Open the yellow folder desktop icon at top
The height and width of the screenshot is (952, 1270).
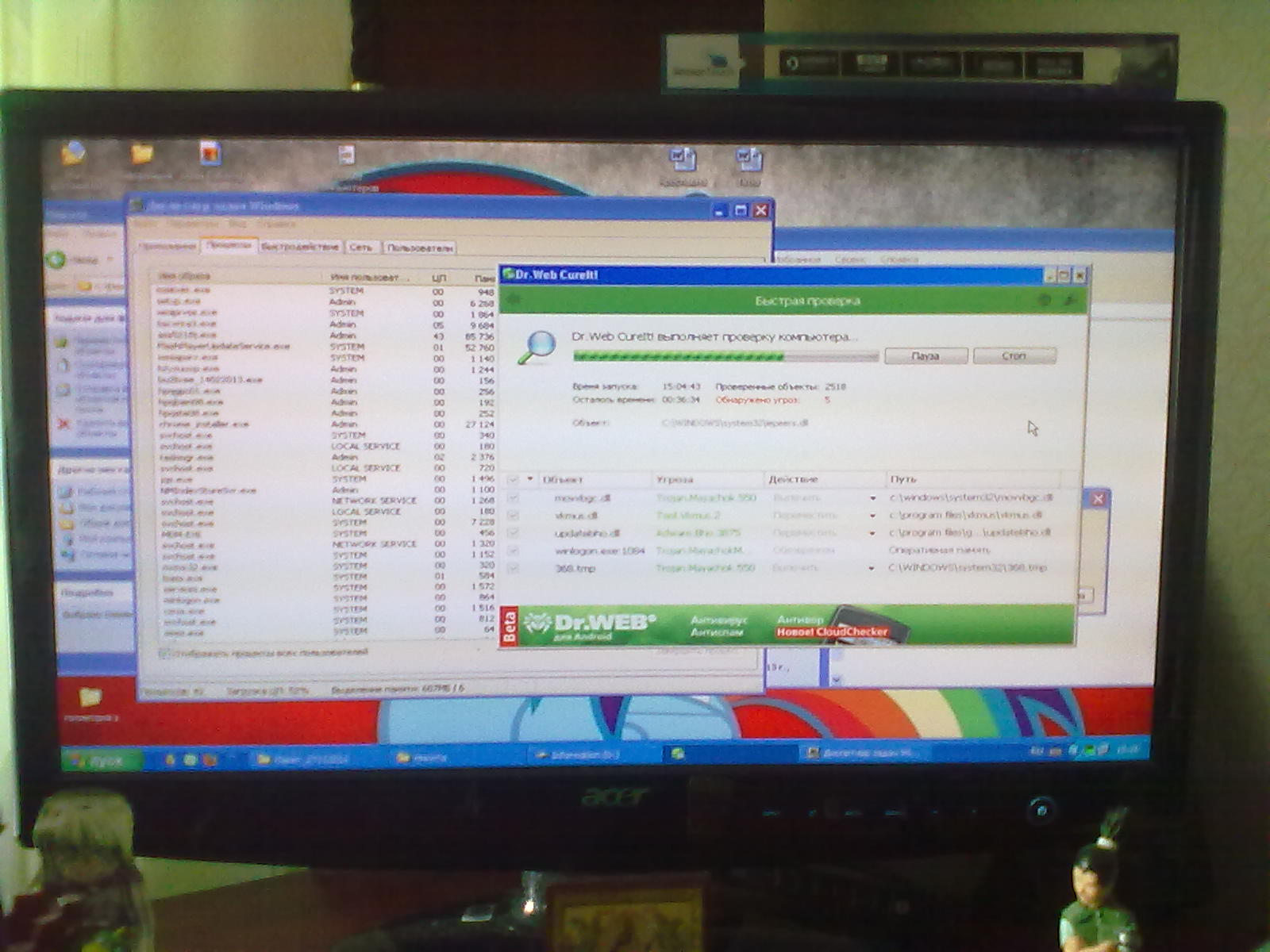142,153
